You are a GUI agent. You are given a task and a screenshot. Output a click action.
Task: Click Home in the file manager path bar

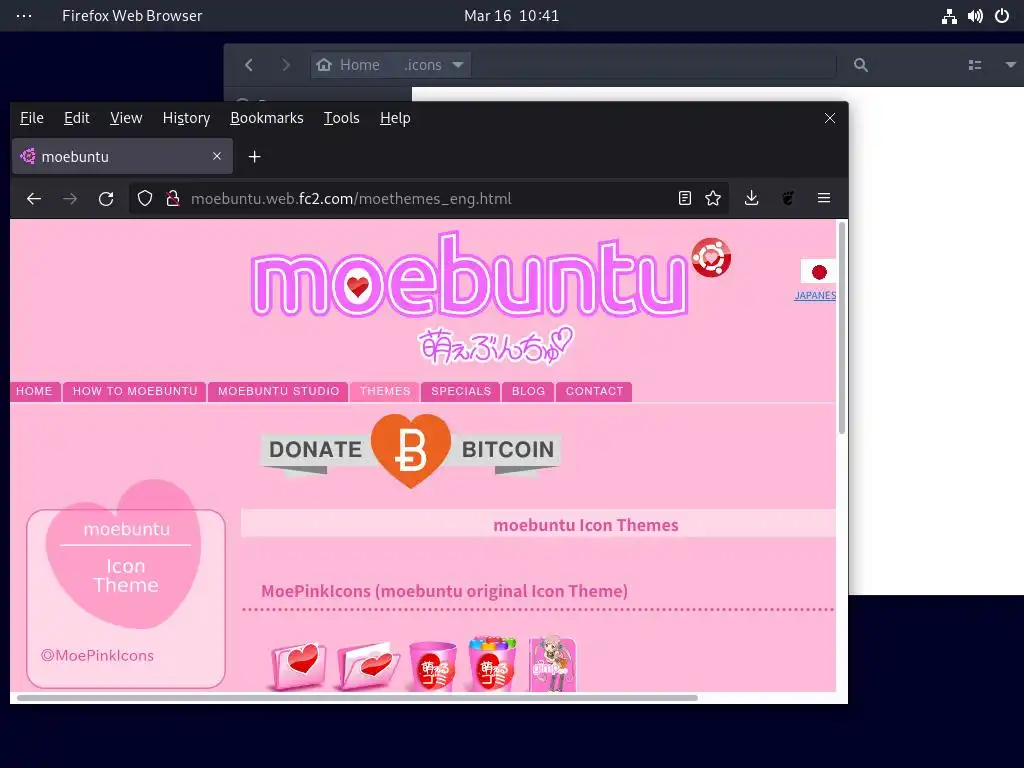pos(348,65)
